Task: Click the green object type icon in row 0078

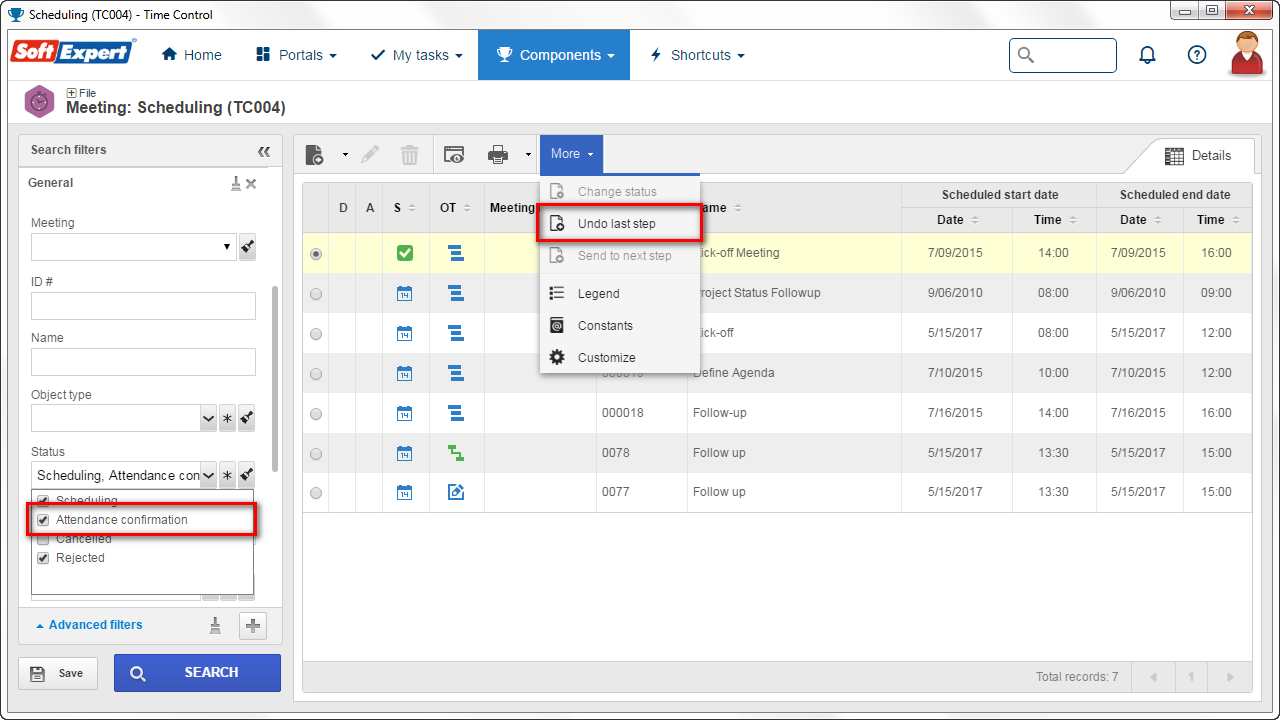Action: (456, 453)
